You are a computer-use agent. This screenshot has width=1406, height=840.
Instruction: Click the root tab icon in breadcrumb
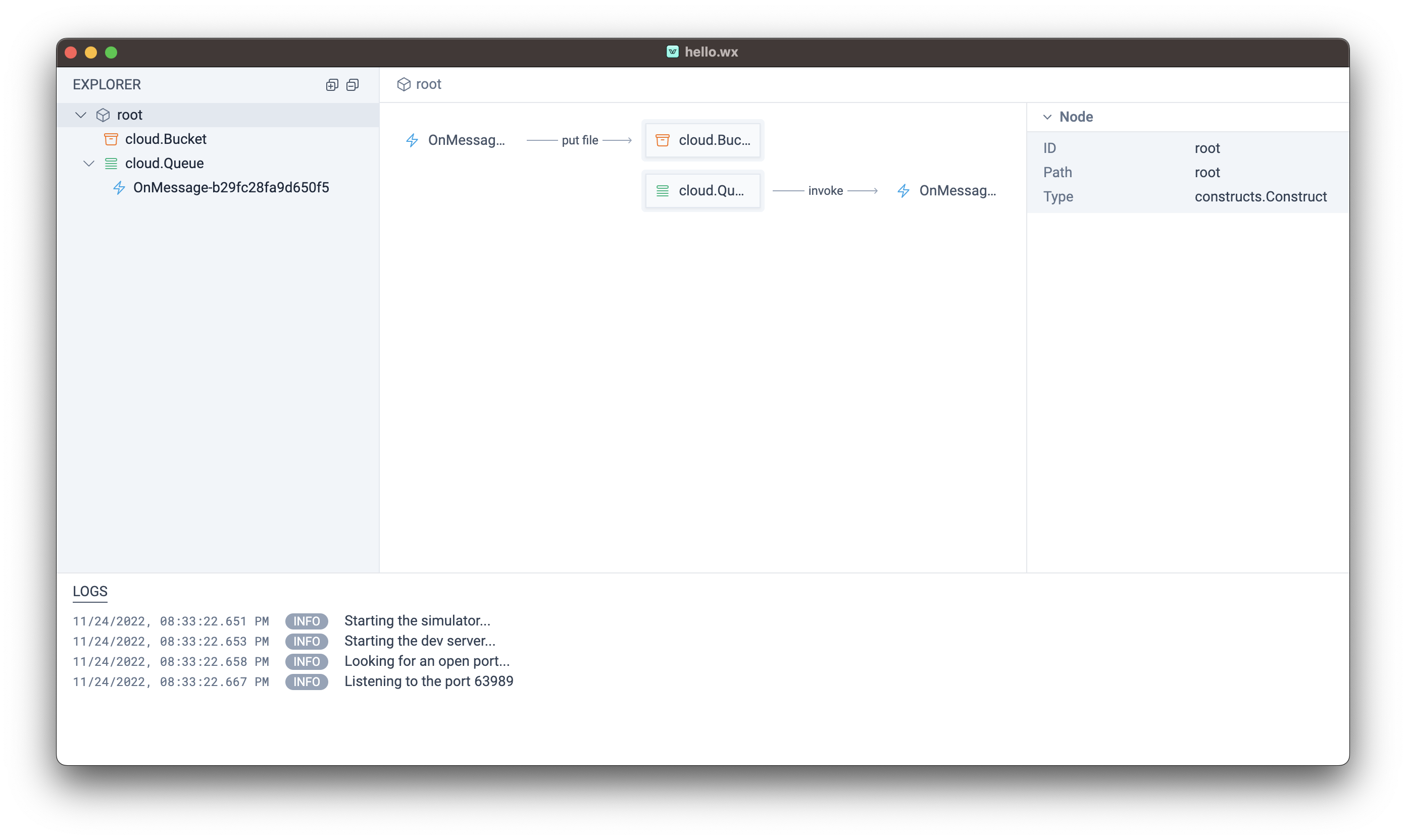point(403,84)
